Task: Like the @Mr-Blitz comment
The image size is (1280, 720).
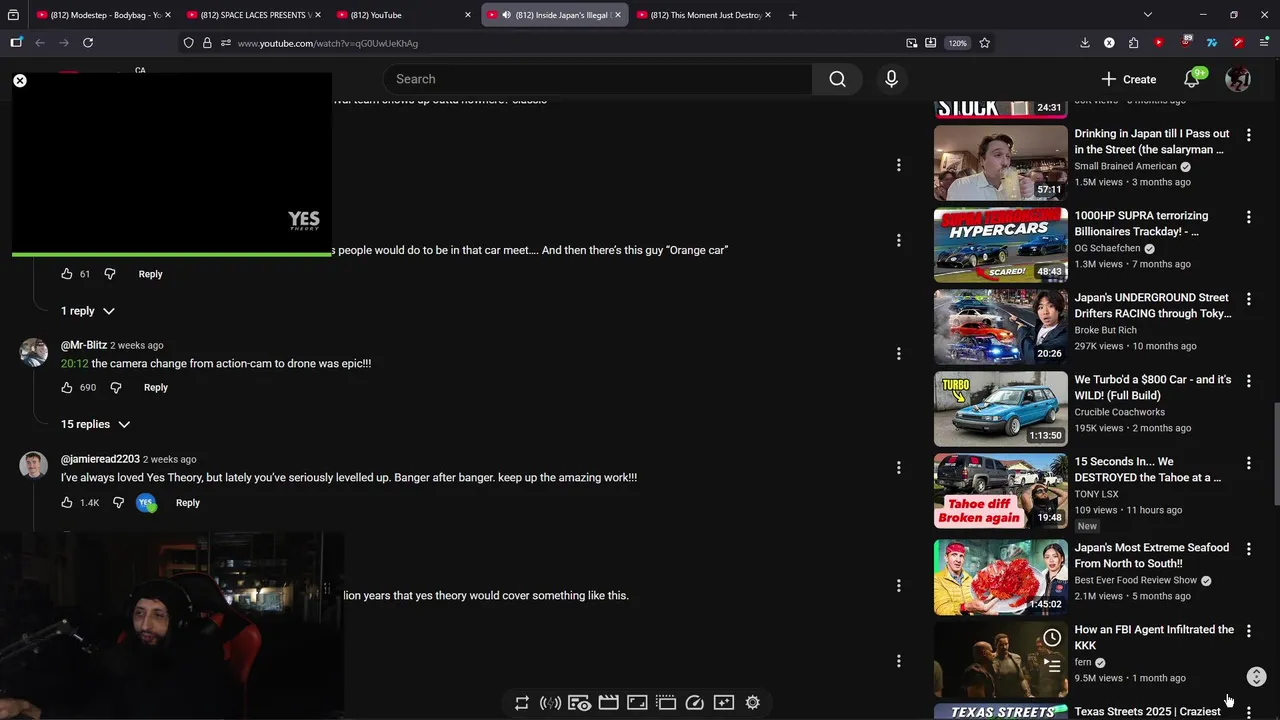Action: coord(67,387)
